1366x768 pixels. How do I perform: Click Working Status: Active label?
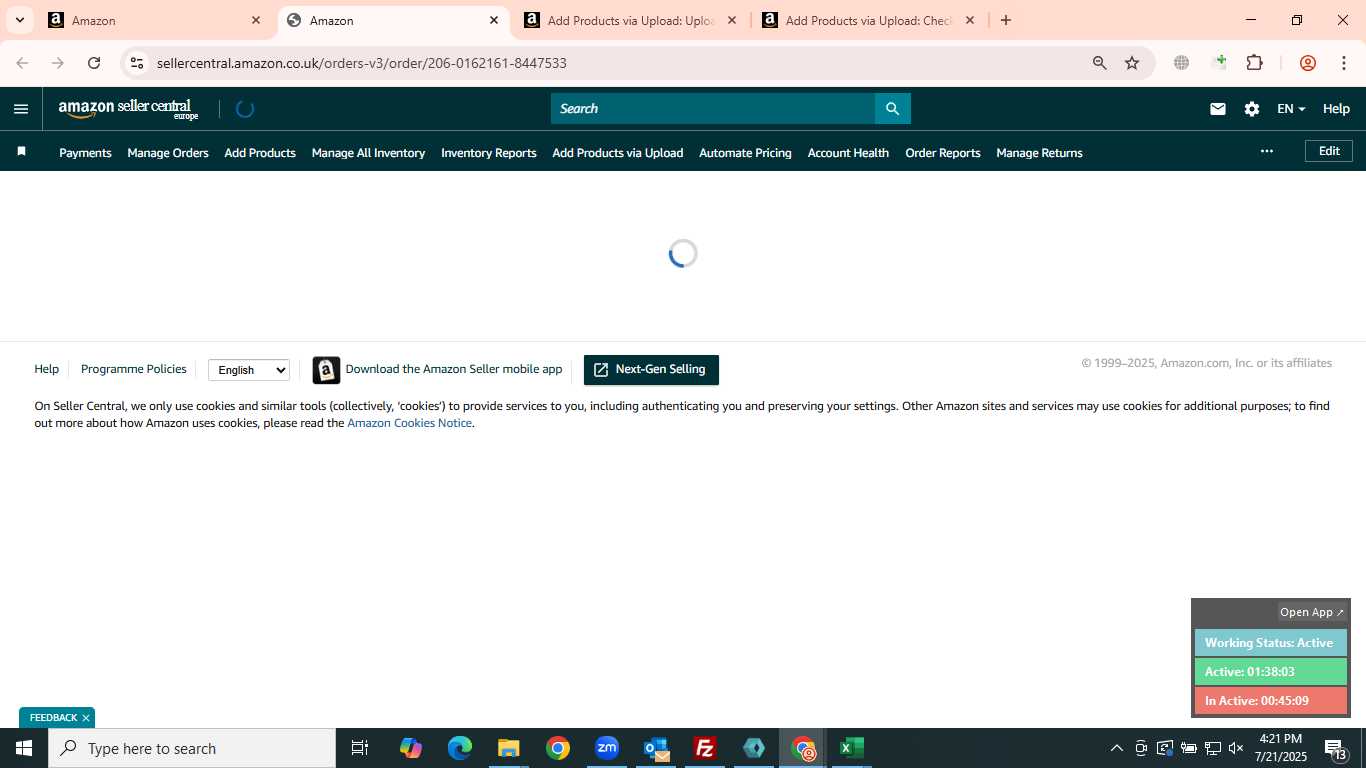(x=1270, y=643)
